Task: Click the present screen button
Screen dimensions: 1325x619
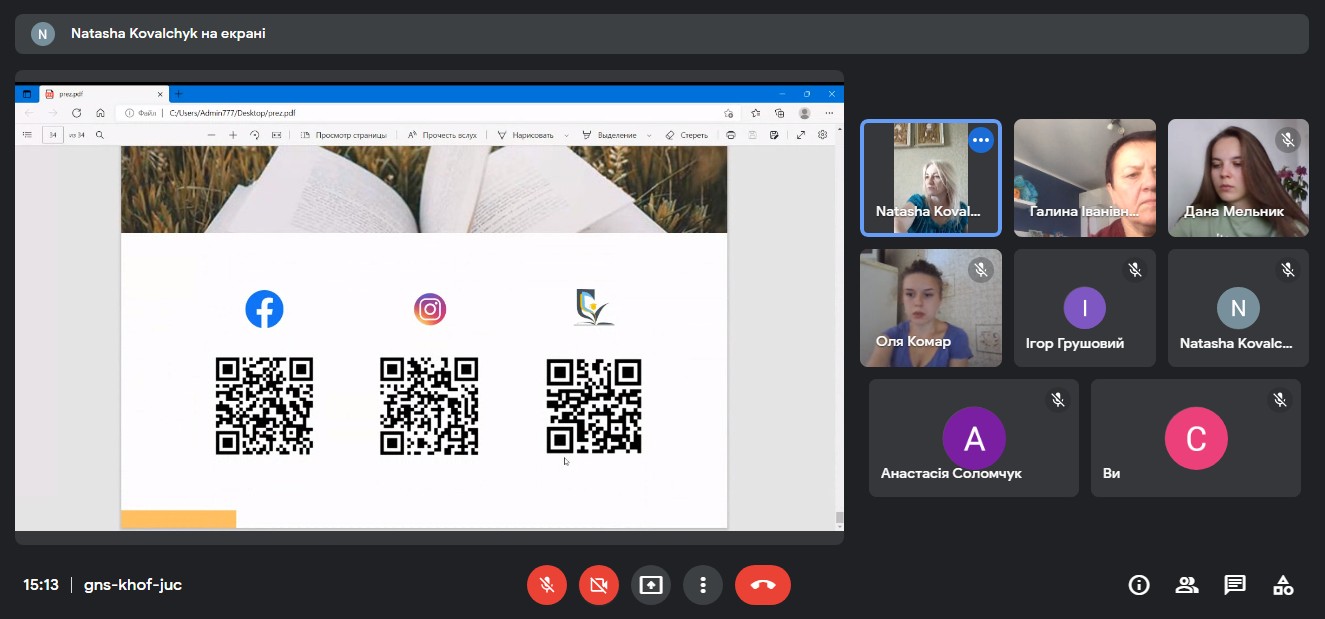Action: click(x=651, y=585)
